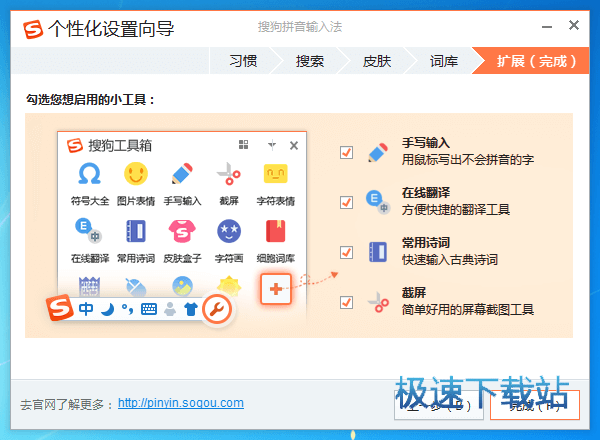Open the soft keyboard icon on status bar
Screen dimensions: 600x440
[x=149, y=309]
